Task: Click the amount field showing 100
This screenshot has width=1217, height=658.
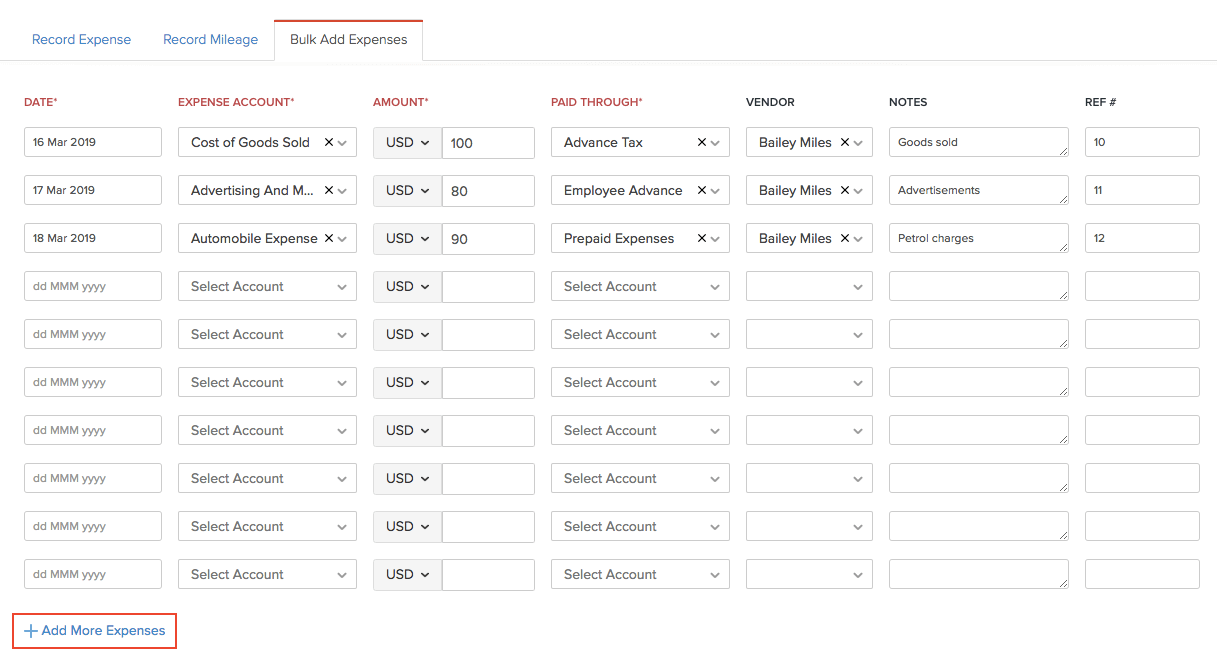Action: 488,142
